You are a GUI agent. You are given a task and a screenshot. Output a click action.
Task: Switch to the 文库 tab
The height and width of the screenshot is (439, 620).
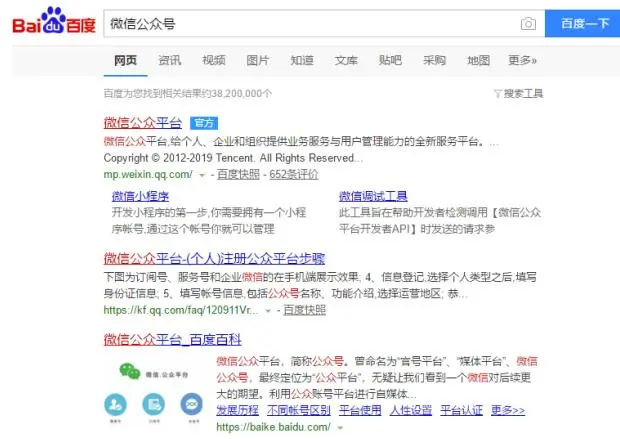(346, 61)
